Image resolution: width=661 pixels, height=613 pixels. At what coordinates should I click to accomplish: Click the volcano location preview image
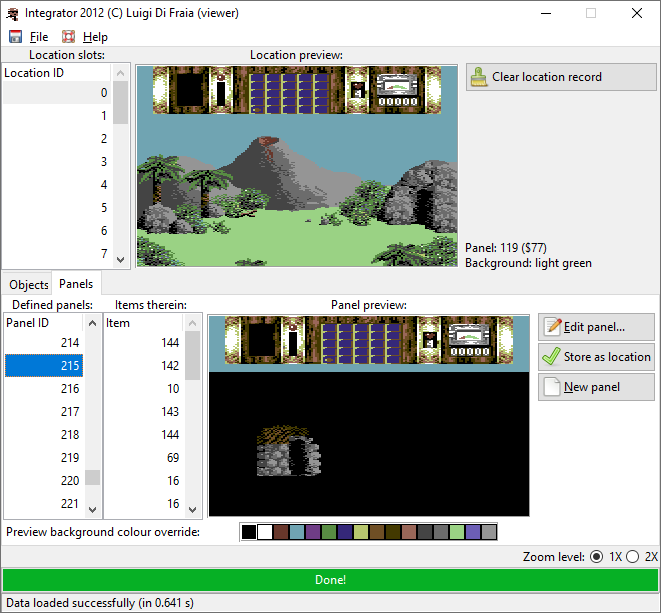297,166
